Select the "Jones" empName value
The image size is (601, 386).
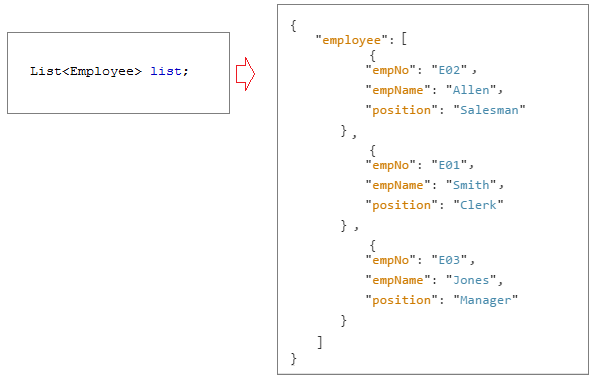[x=471, y=280]
